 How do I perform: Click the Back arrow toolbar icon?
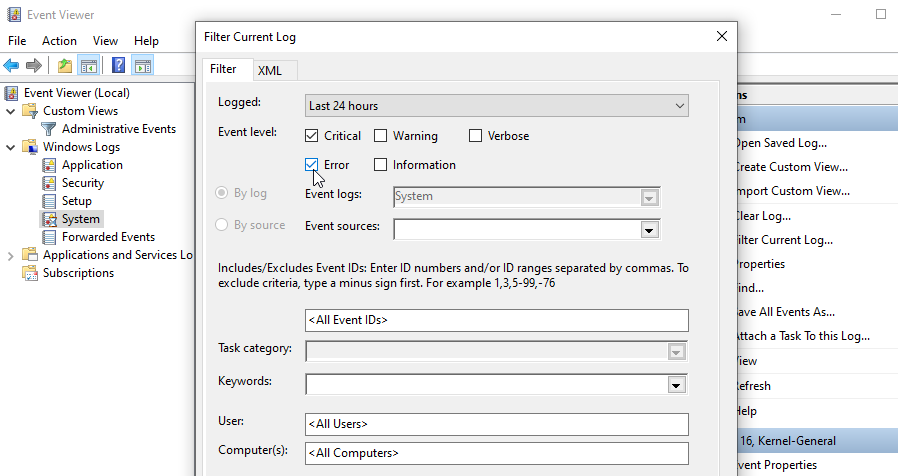pyautogui.click(x=12, y=66)
